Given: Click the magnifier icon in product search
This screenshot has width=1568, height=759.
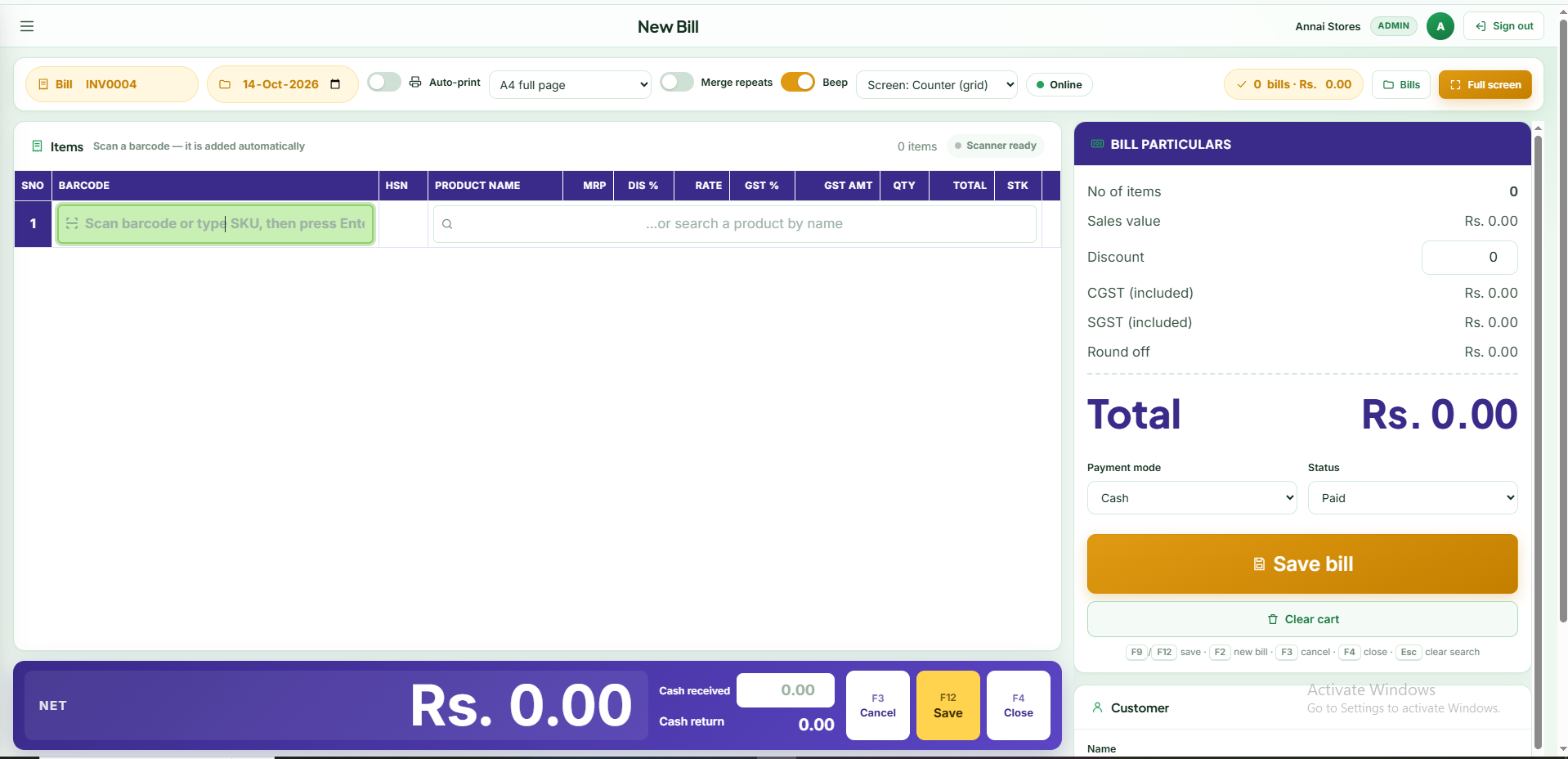Looking at the screenshot, I should [x=447, y=224].
